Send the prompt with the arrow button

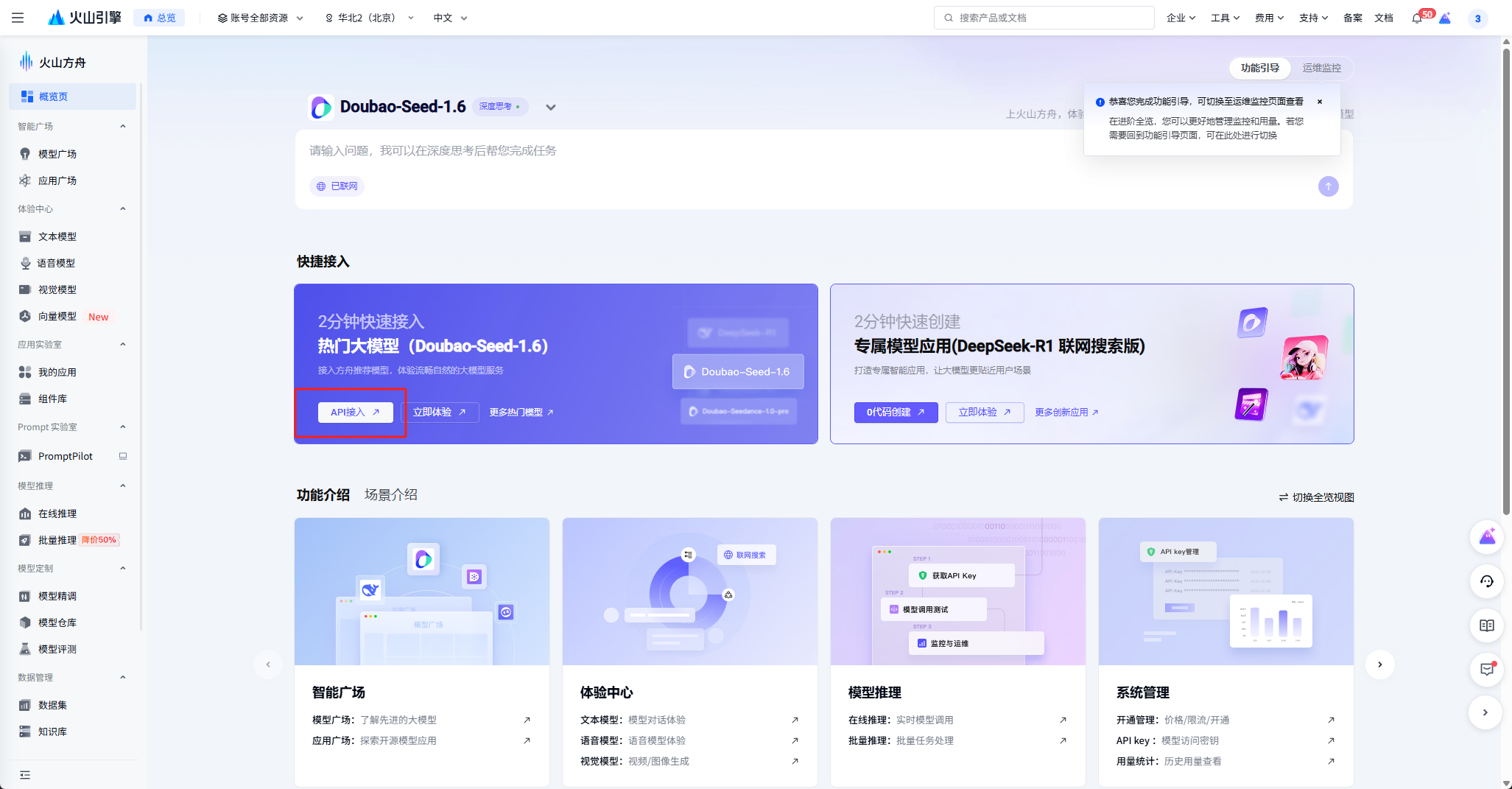pos(1328,186)
